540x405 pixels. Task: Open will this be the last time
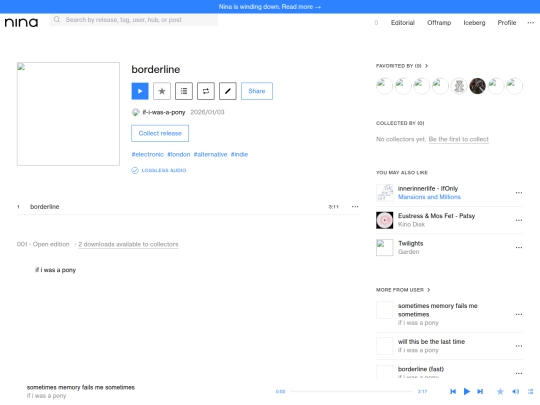(431, 342)
